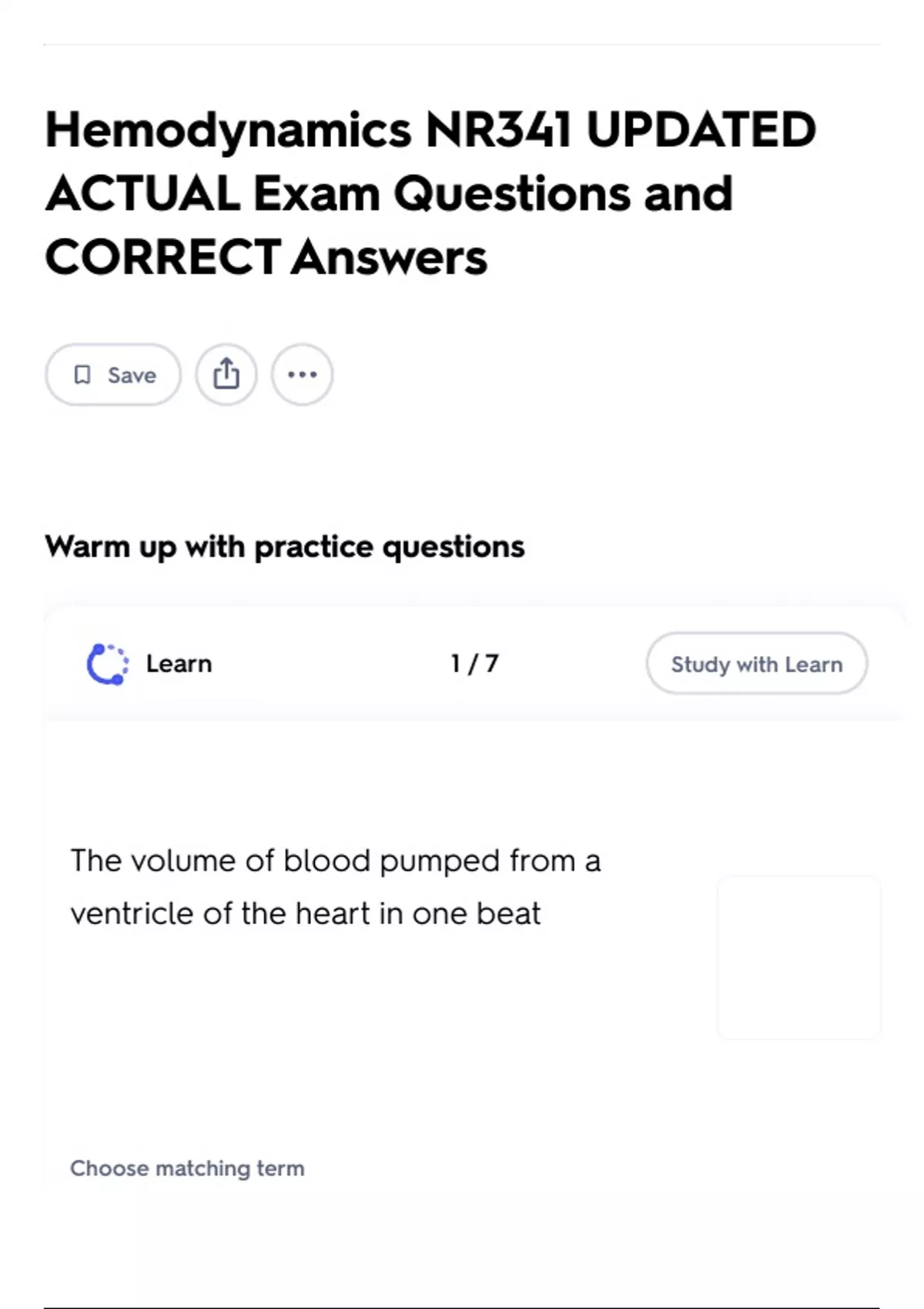Click the Choose matching term prompt
Screen dimensions: 924x1309
coord(187,1168)
